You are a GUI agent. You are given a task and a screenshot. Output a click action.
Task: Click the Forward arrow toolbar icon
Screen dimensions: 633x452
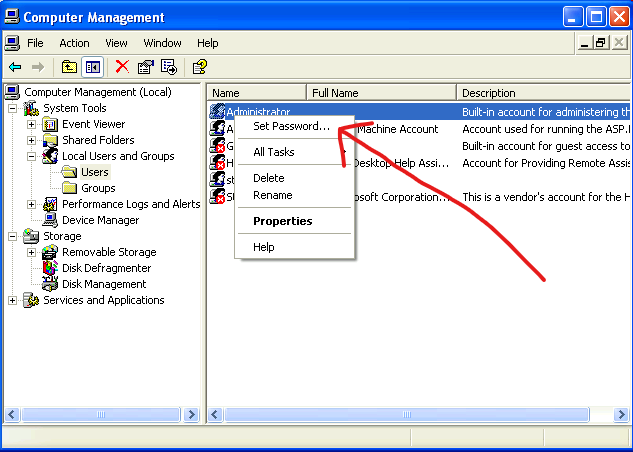(x=38, y=67)
